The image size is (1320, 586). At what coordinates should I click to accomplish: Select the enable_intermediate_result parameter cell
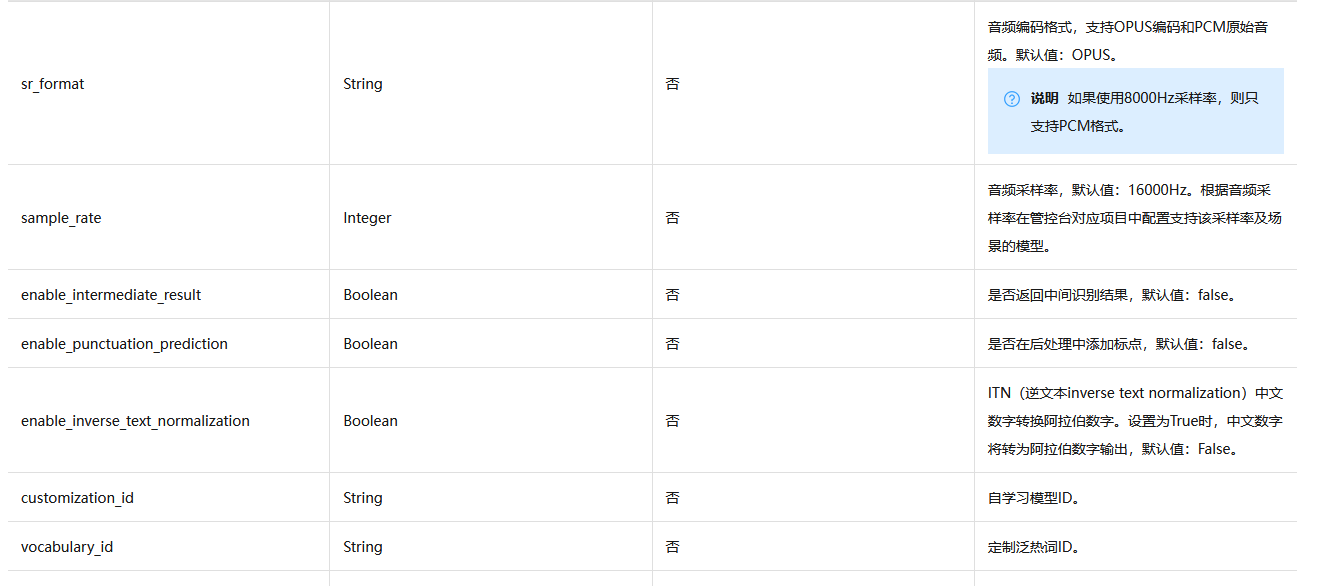pyautogui.click(x=111, y=295)
